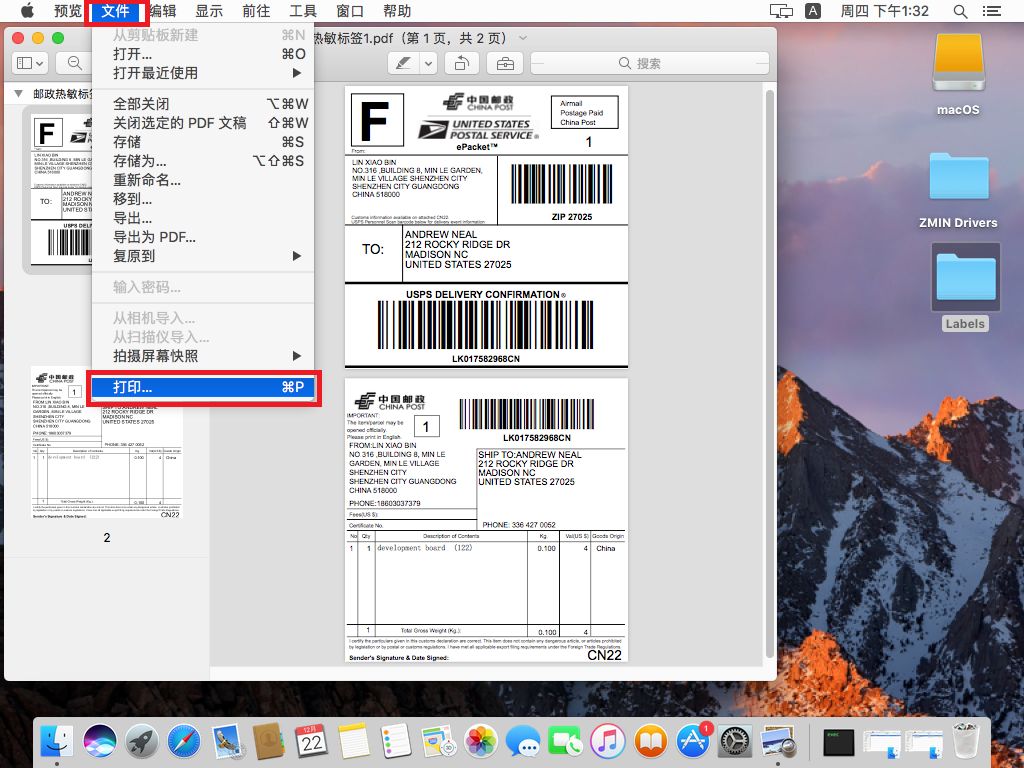The width and height of the screenshot is (1024, 768).
Task: Open the Trash in the Dock
Action: pyautogui.click(x=965, y=741)
